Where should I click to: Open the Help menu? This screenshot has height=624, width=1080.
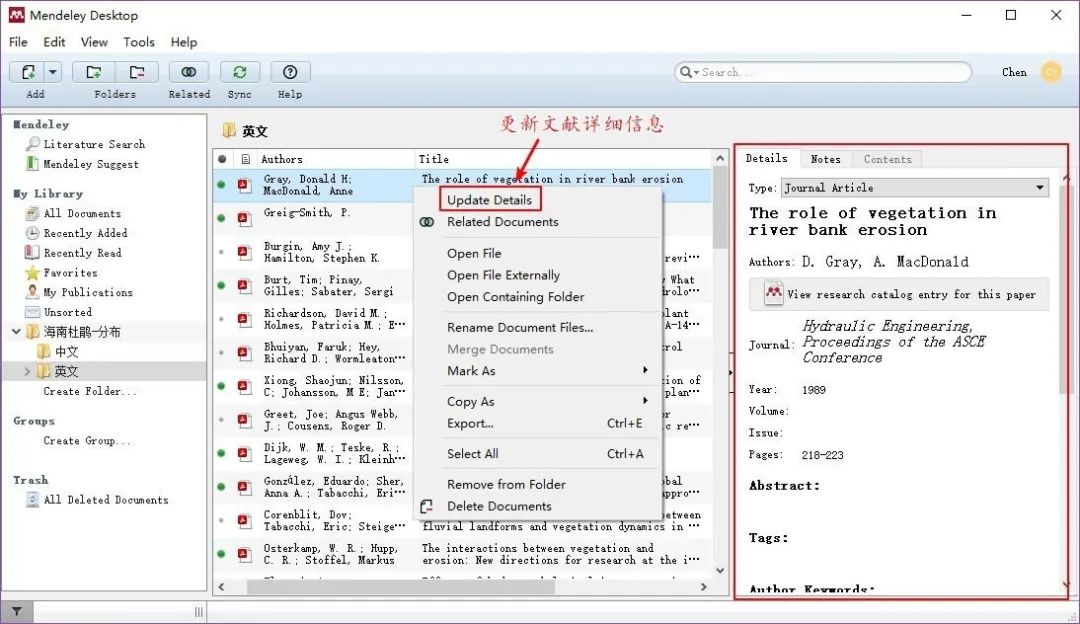point(184,42)
